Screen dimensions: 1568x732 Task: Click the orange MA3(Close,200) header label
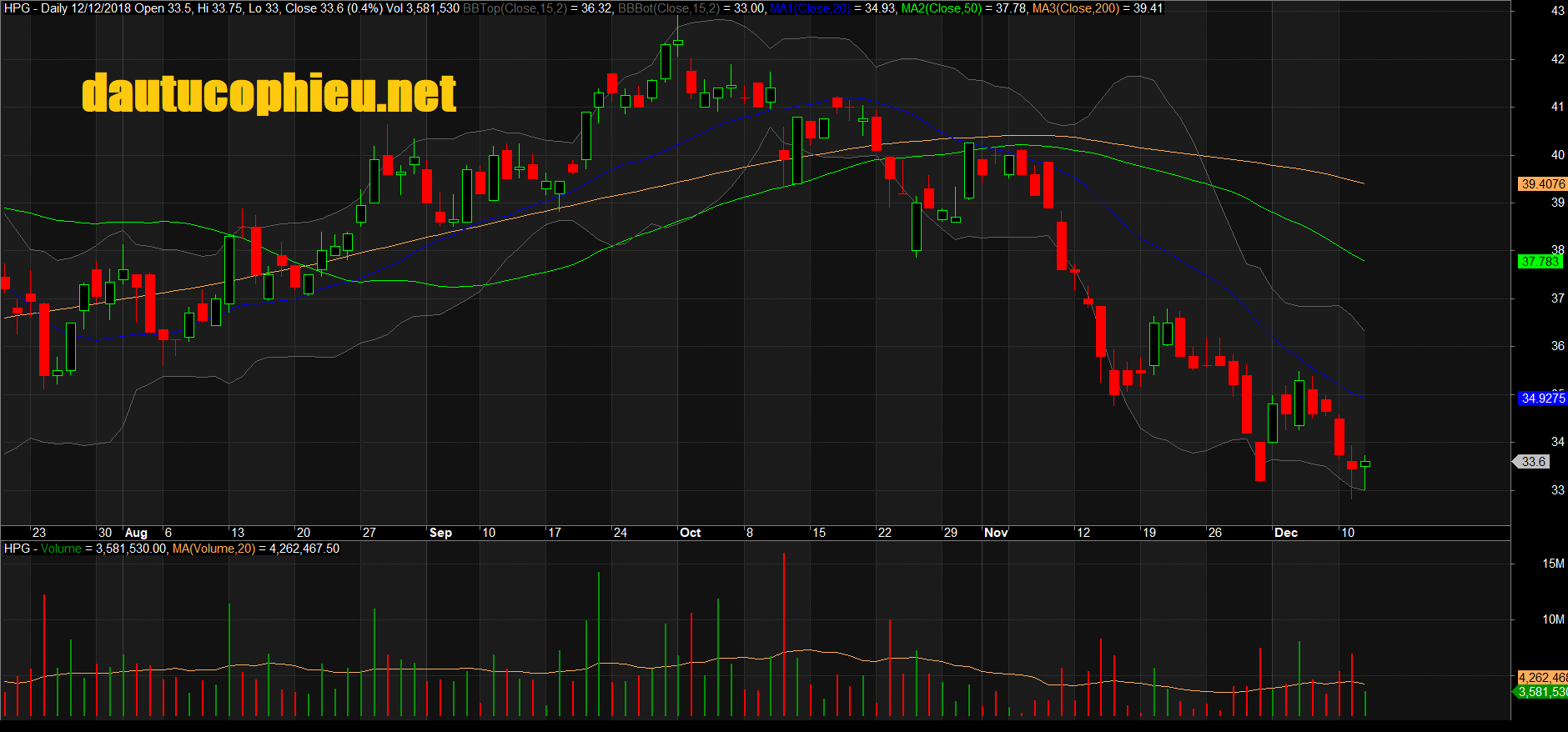[x=1075, y=8]
